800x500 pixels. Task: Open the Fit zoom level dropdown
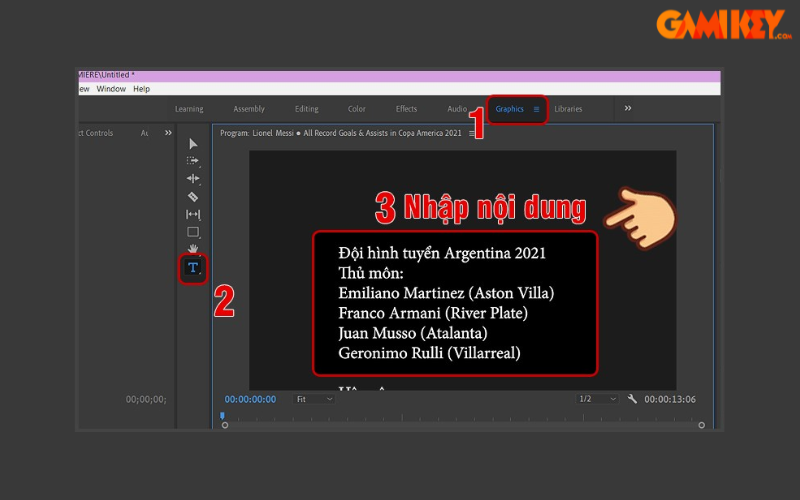pos(314,399)
